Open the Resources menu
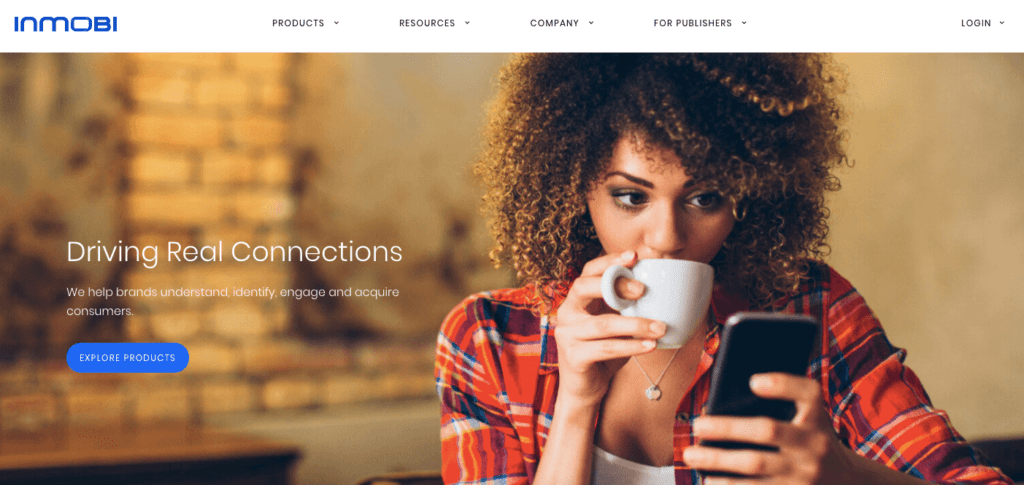The width and height of the screenshot is (1024, 485). tap(427, 23)
